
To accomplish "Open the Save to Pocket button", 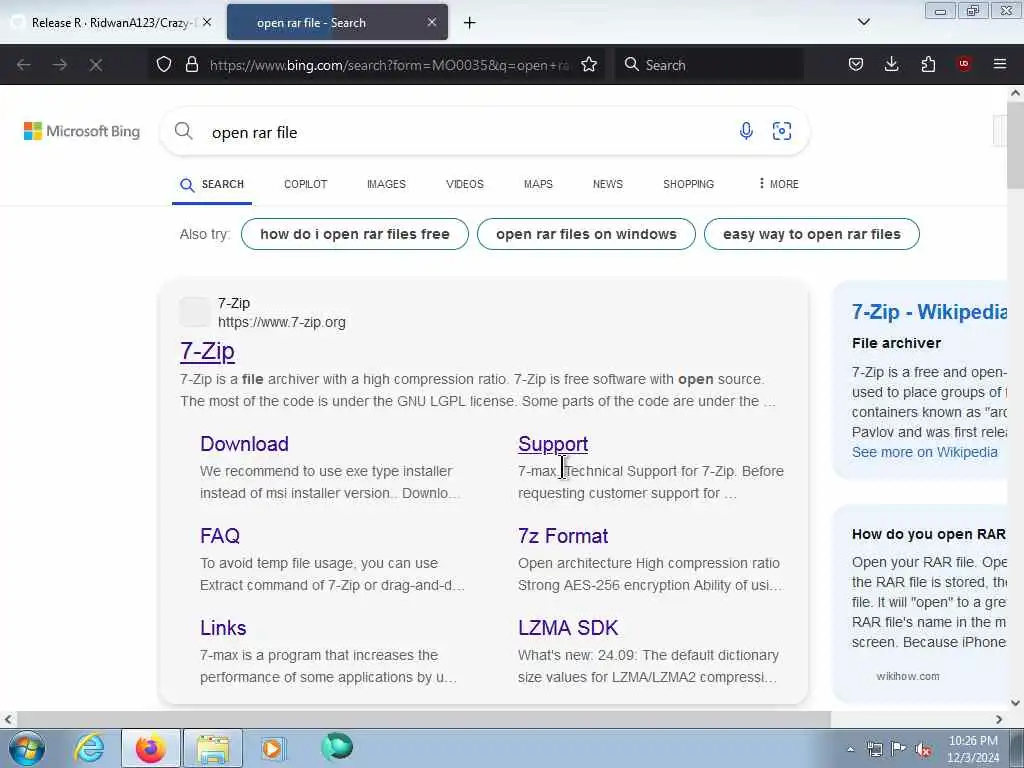I will [x=856, y=64].
